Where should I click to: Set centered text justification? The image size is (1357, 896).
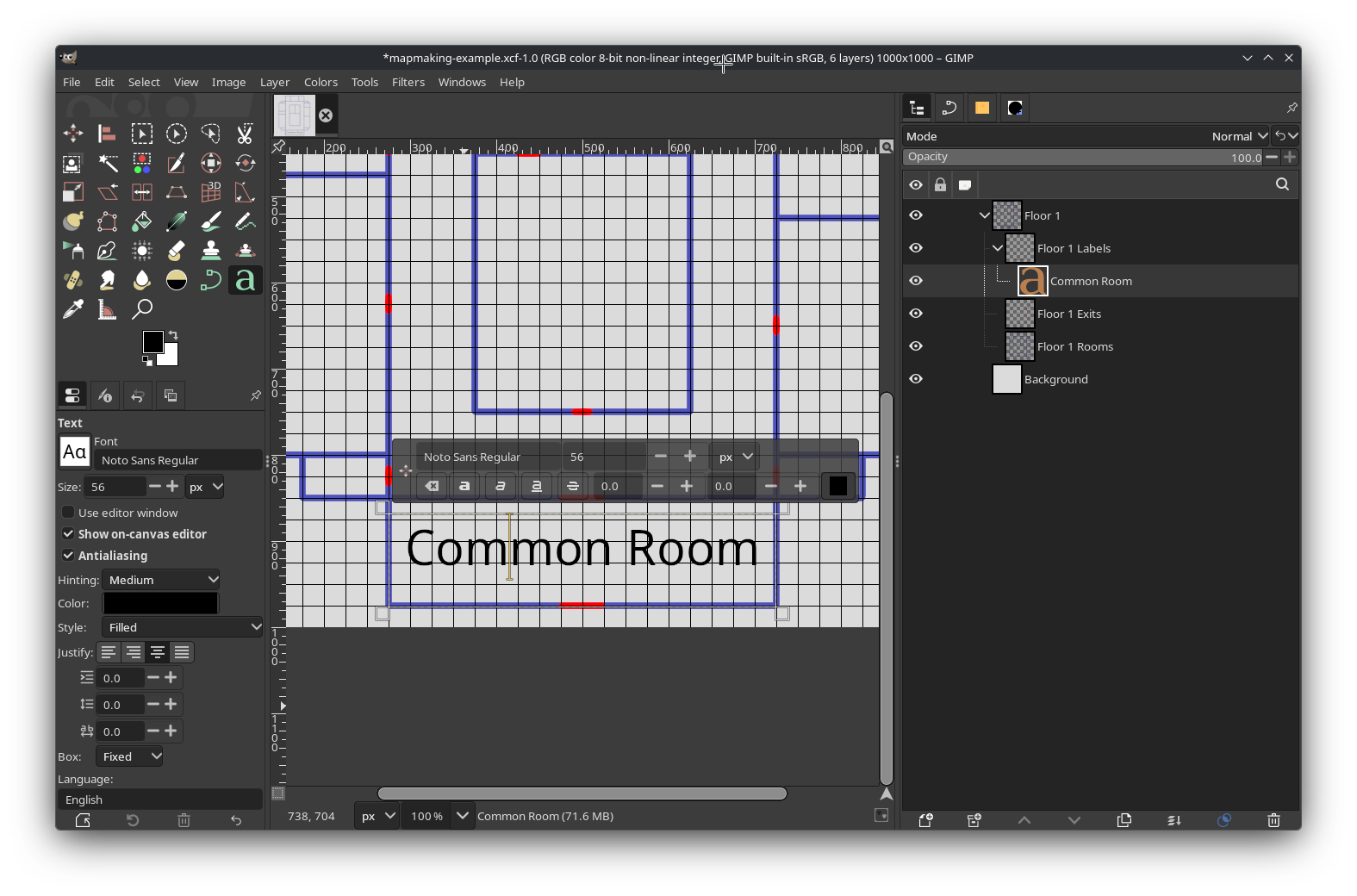[158, 652]
